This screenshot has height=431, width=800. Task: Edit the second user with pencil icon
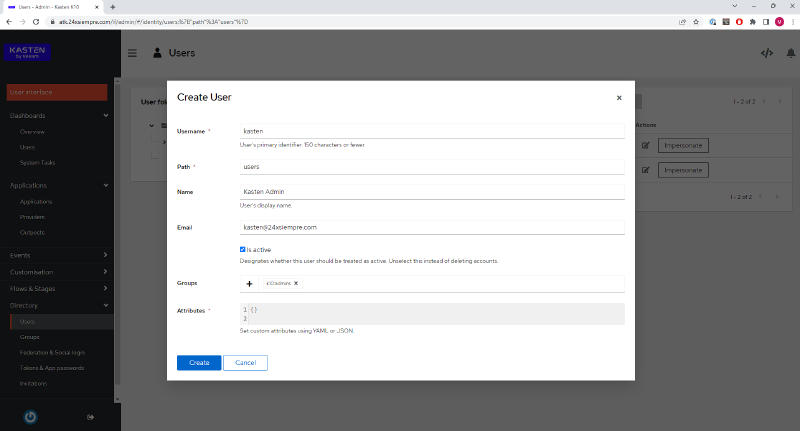pyautogui.click(x=645, y=170)
